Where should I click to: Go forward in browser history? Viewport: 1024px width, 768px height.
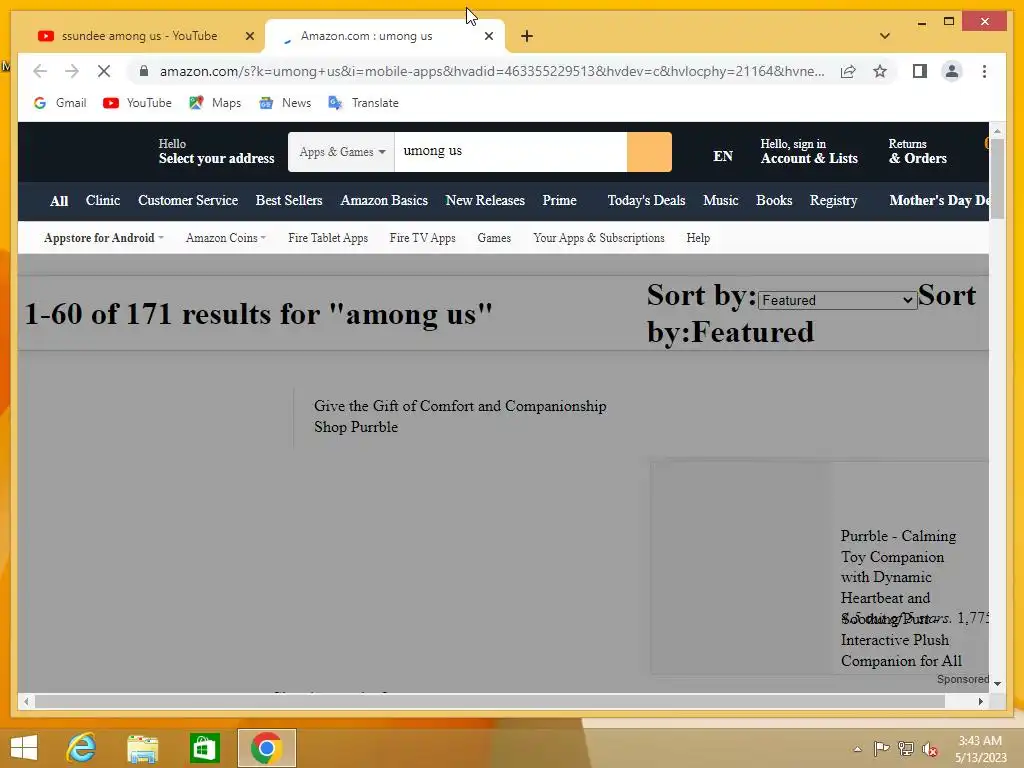pos(72,71)
